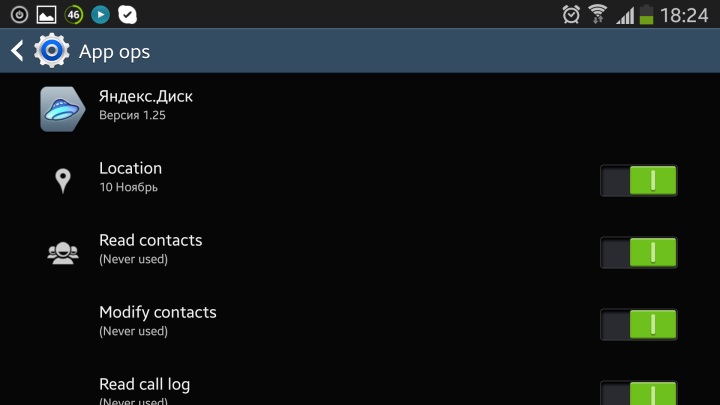
Task: Tap the back arrow in header
Action: [x=17, y=51]
